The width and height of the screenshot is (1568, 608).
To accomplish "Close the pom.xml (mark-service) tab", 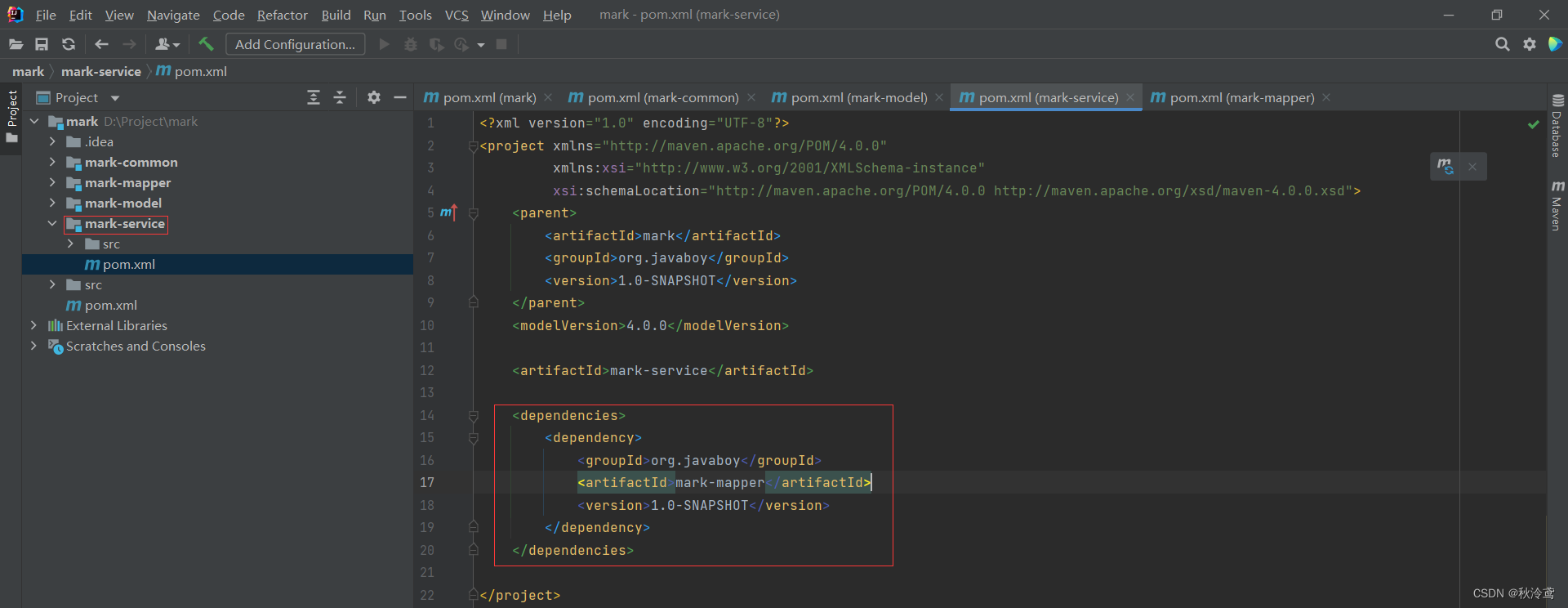I will (1130, 97).
